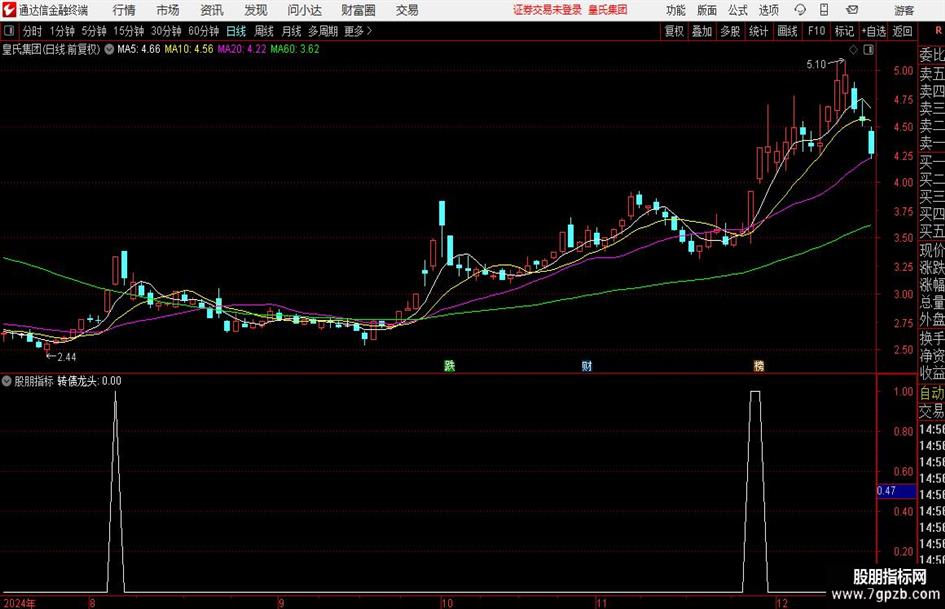Switch to the 分时 chart period

click(33, 31)
